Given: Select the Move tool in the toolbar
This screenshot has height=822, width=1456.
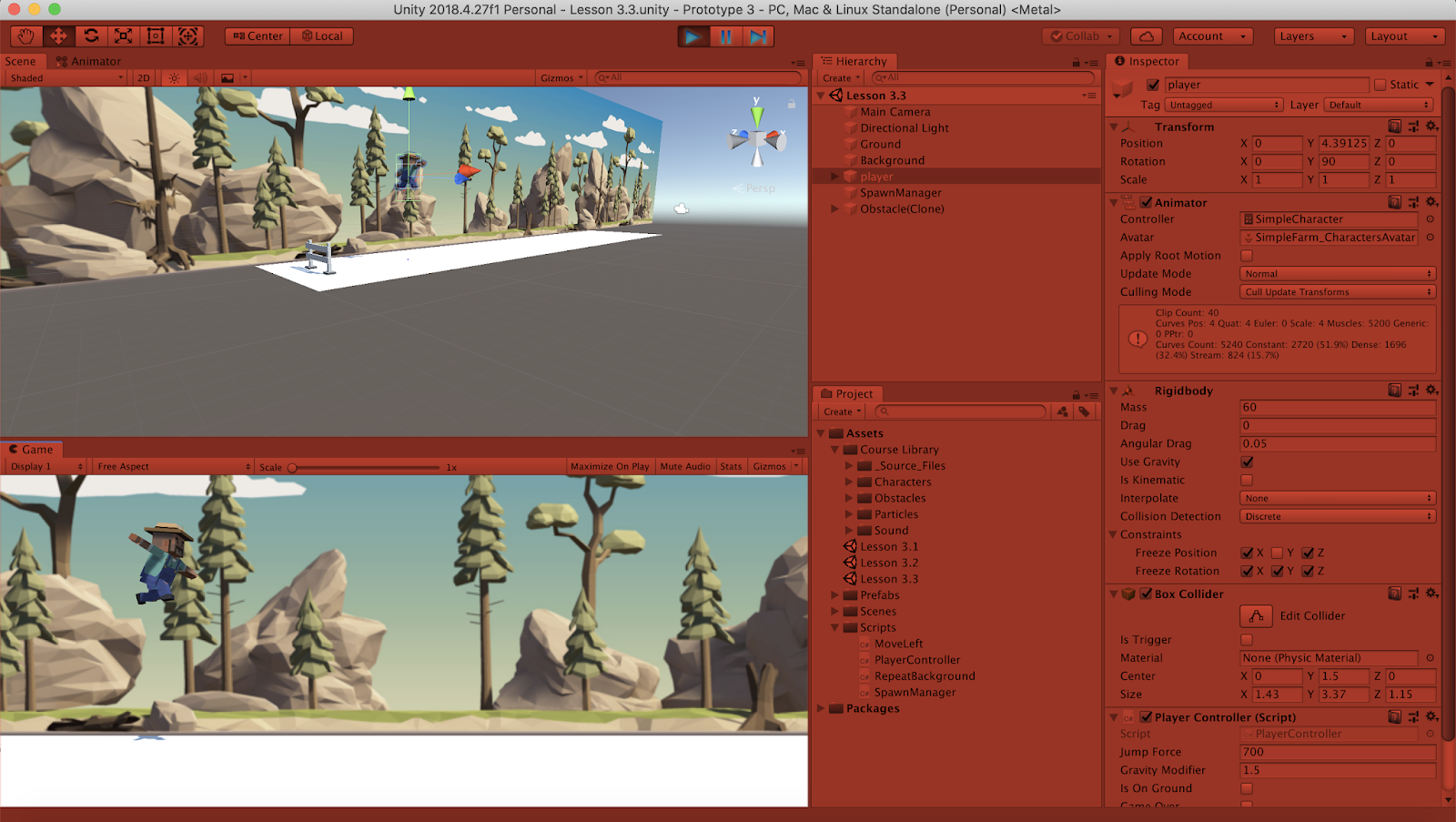Looking at the screenshot, I should coord(58,36).
